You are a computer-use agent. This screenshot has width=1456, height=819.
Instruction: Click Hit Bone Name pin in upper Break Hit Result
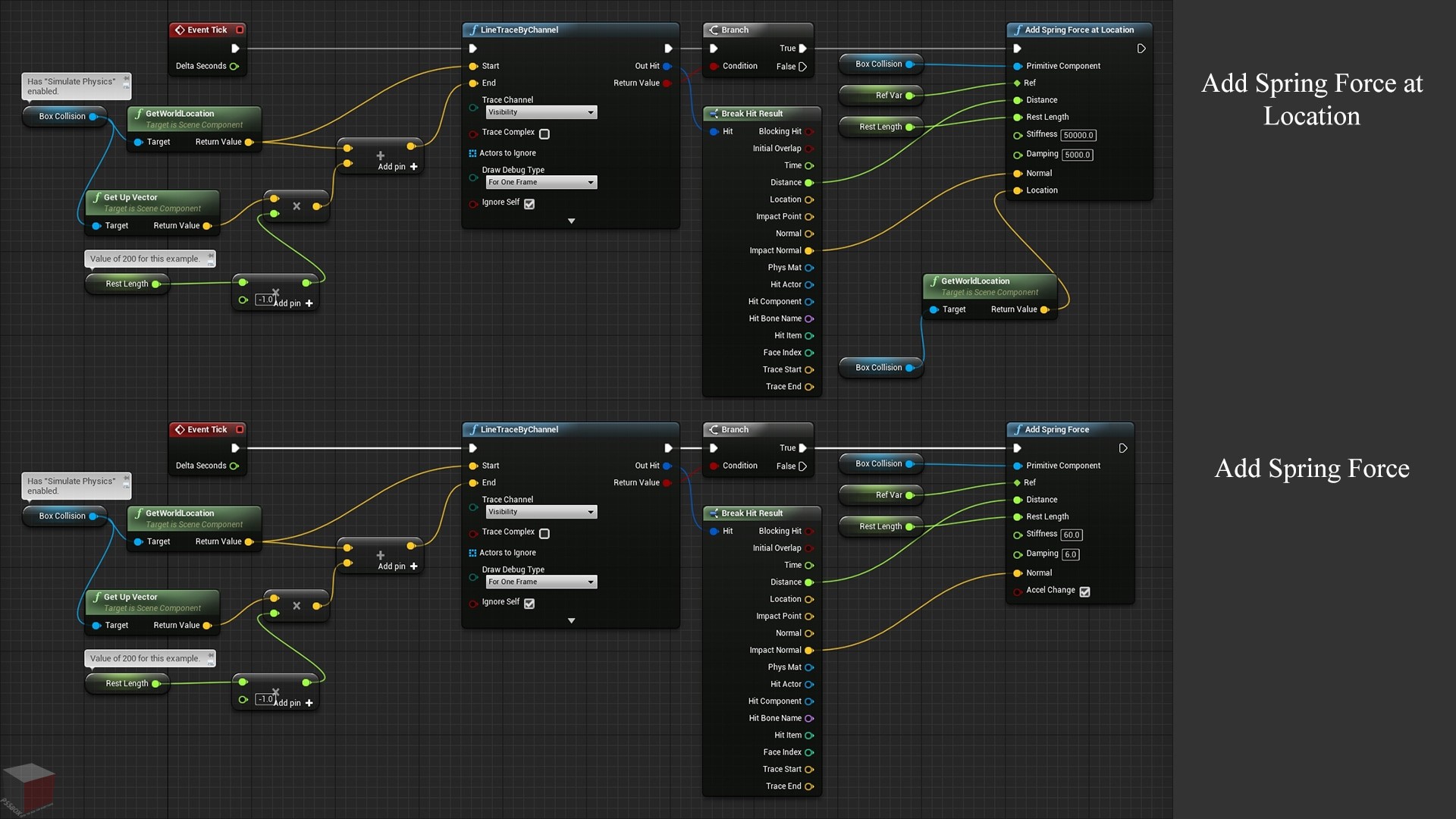tap(809, 319)
